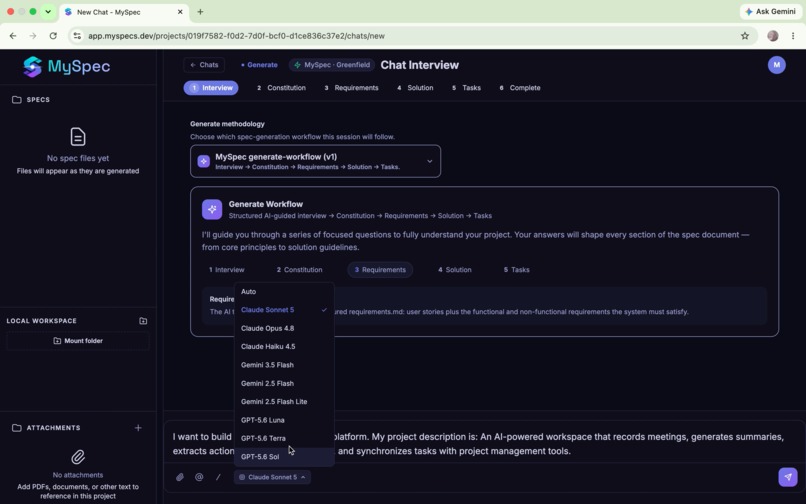
Task: Click the plus icon next to Attachments
Action: 138,428
